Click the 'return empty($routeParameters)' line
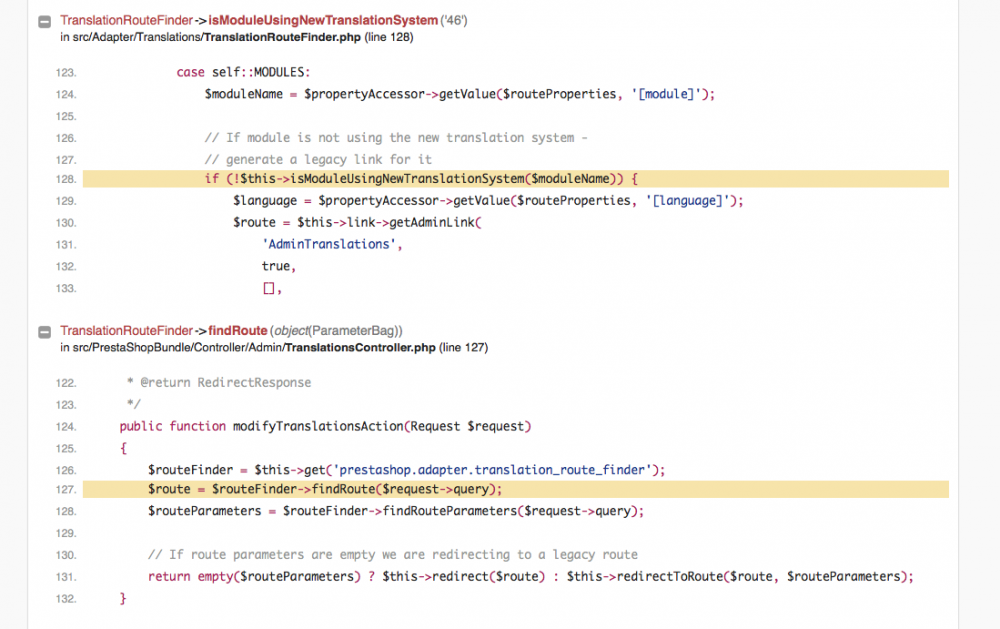 [531, 576]
